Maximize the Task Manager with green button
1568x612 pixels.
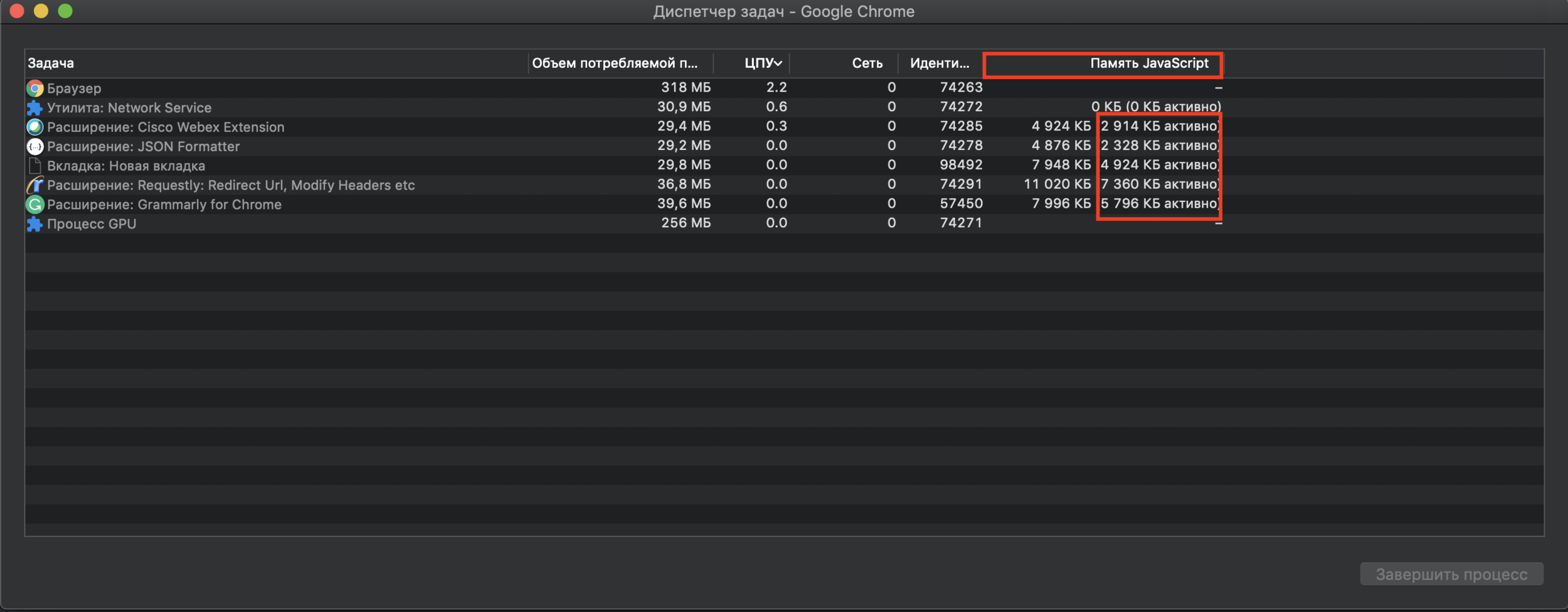tap(65, 11)
